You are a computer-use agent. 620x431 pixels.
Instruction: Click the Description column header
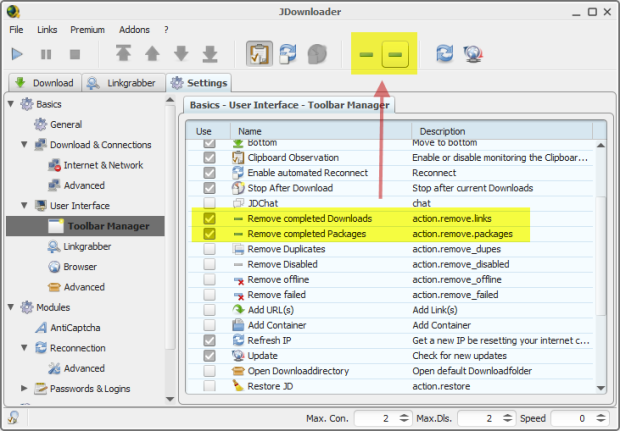(x=502, y=131)
